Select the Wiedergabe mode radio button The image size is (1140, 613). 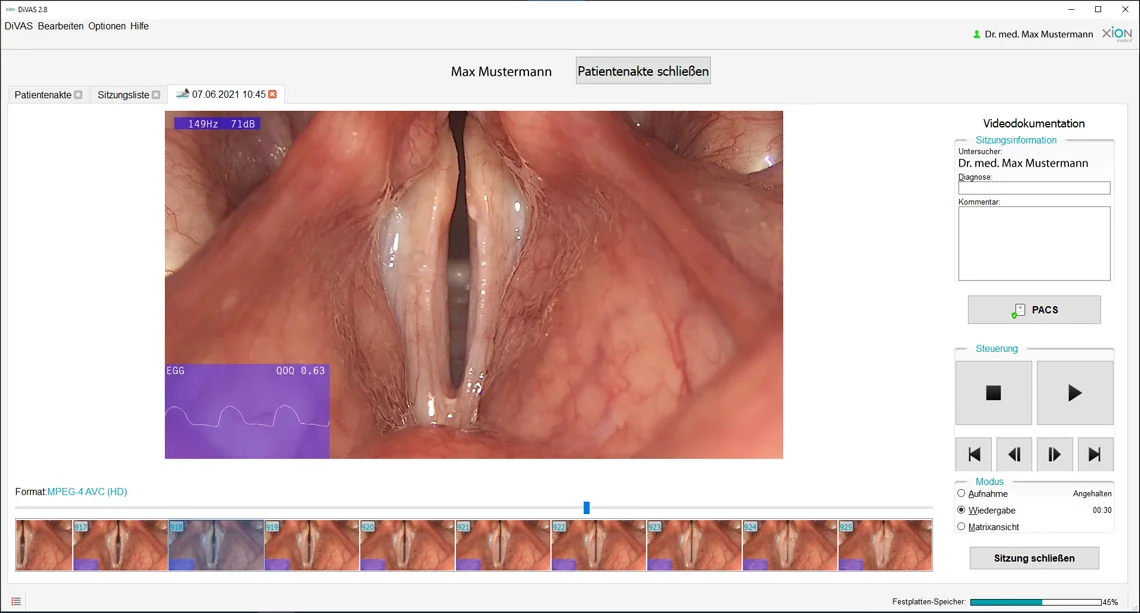tap(961, 510)
